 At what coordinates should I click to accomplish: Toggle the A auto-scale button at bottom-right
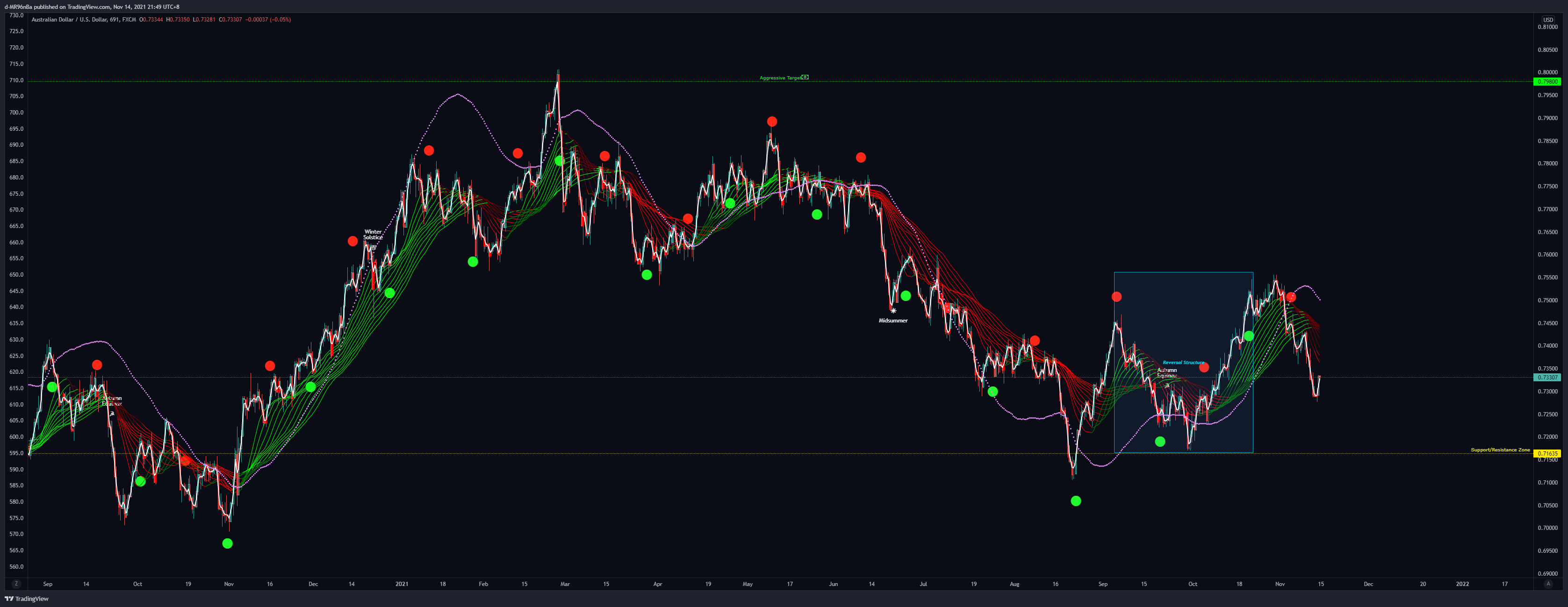point(1548,584)
